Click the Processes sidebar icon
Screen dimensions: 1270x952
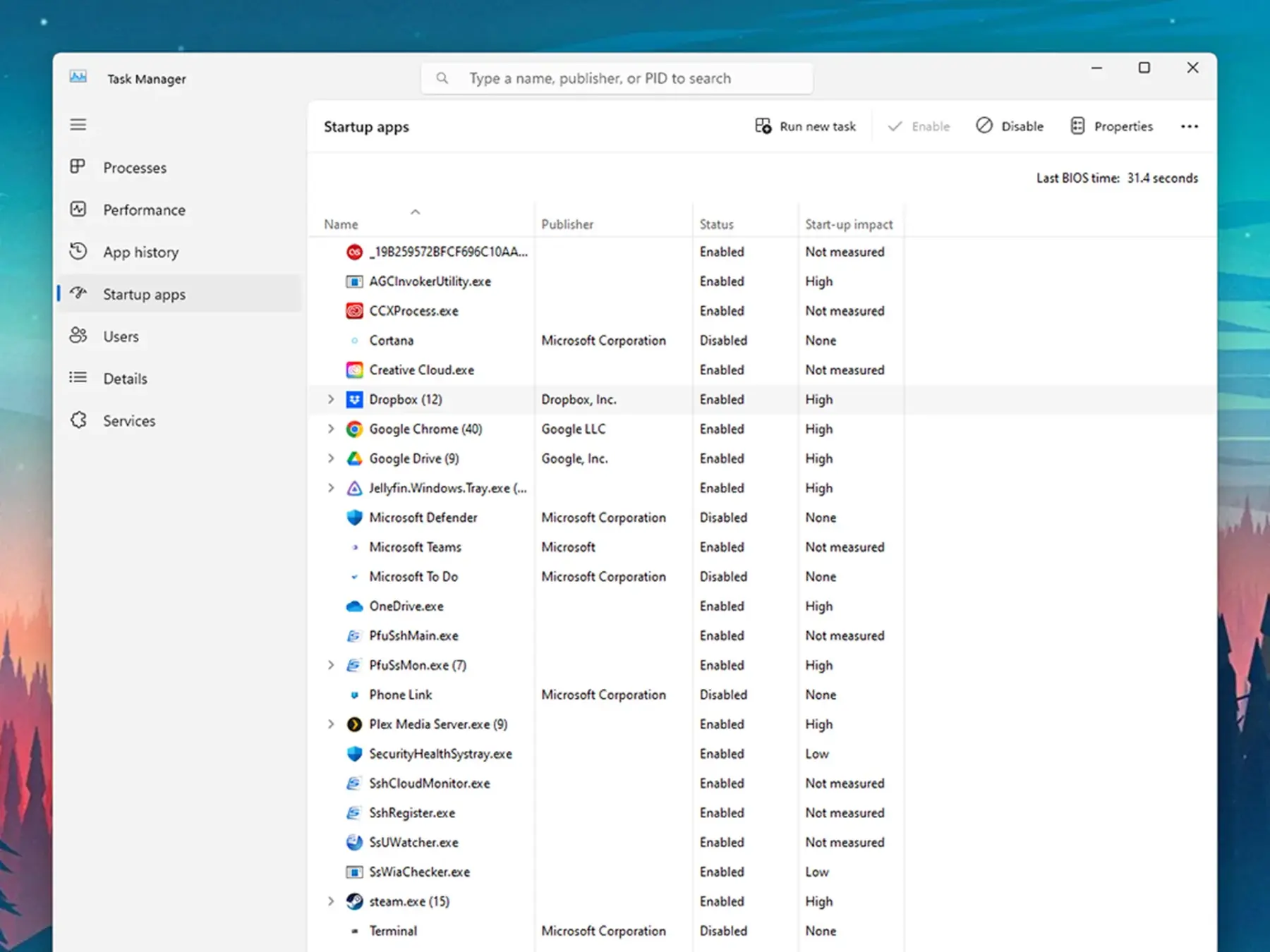coord(78,167)
